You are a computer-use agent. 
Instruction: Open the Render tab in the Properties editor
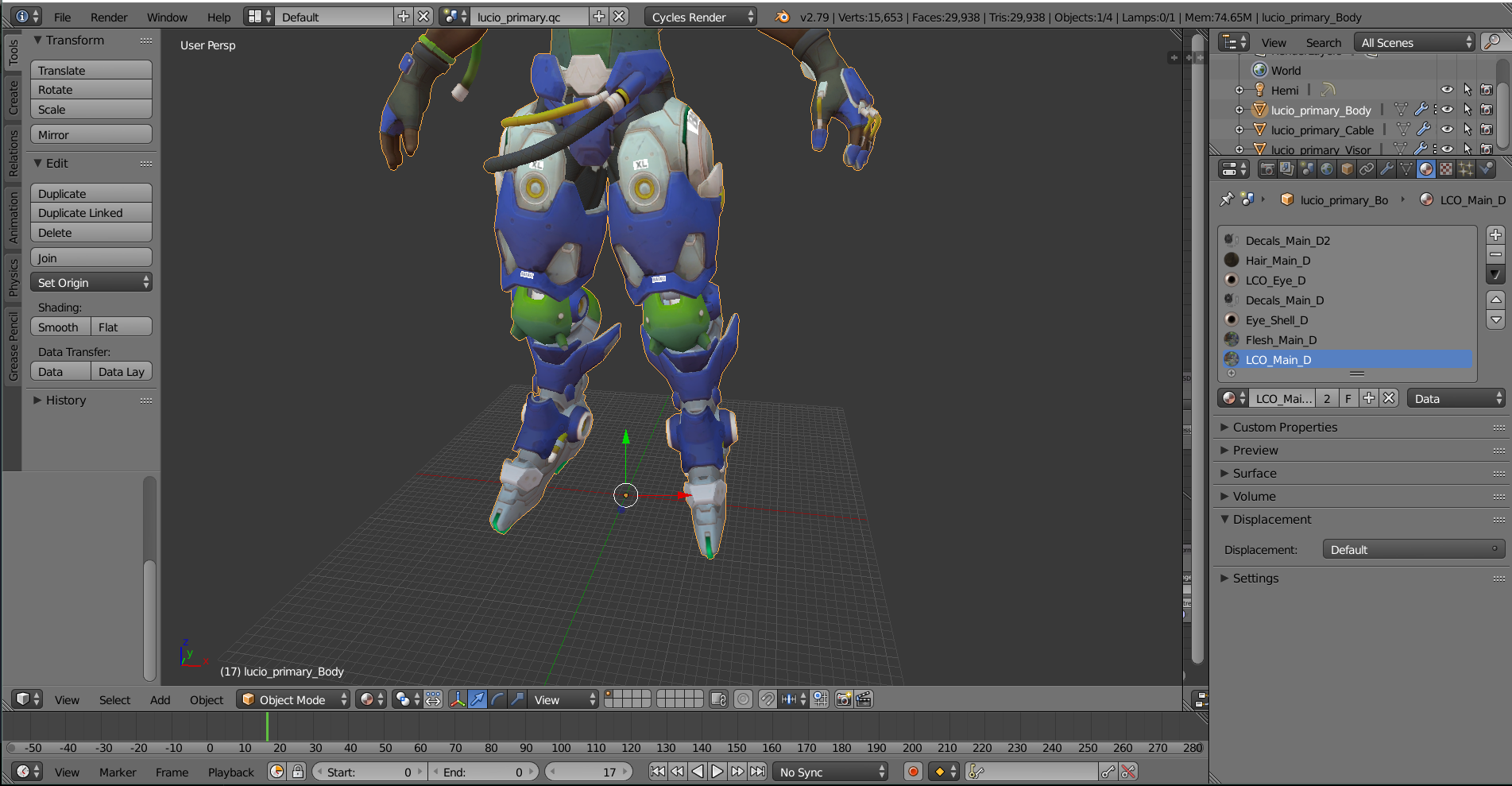coord(1267,168)
